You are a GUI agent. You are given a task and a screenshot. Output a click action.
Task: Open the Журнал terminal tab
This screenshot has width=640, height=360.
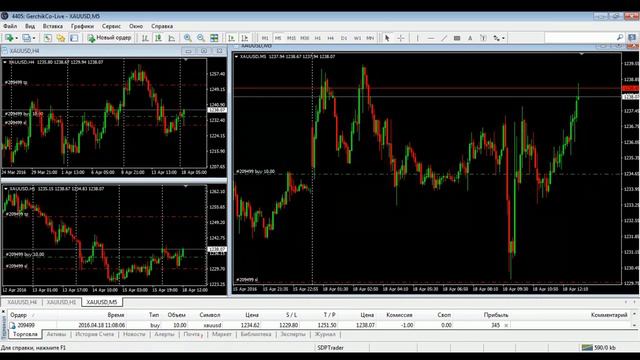[325, 334]
